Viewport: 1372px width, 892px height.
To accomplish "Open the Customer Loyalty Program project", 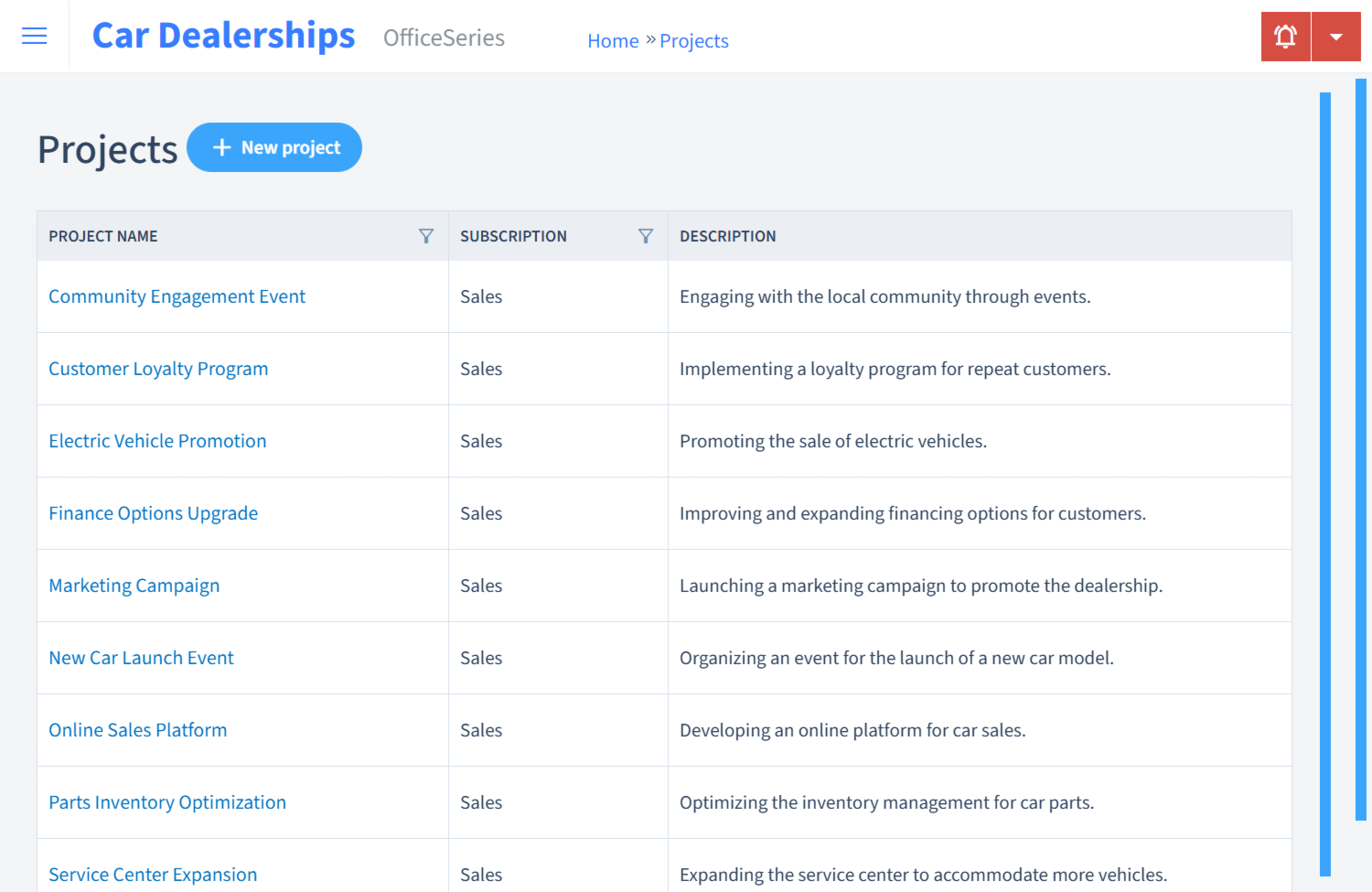I will [x=158, y=369].
